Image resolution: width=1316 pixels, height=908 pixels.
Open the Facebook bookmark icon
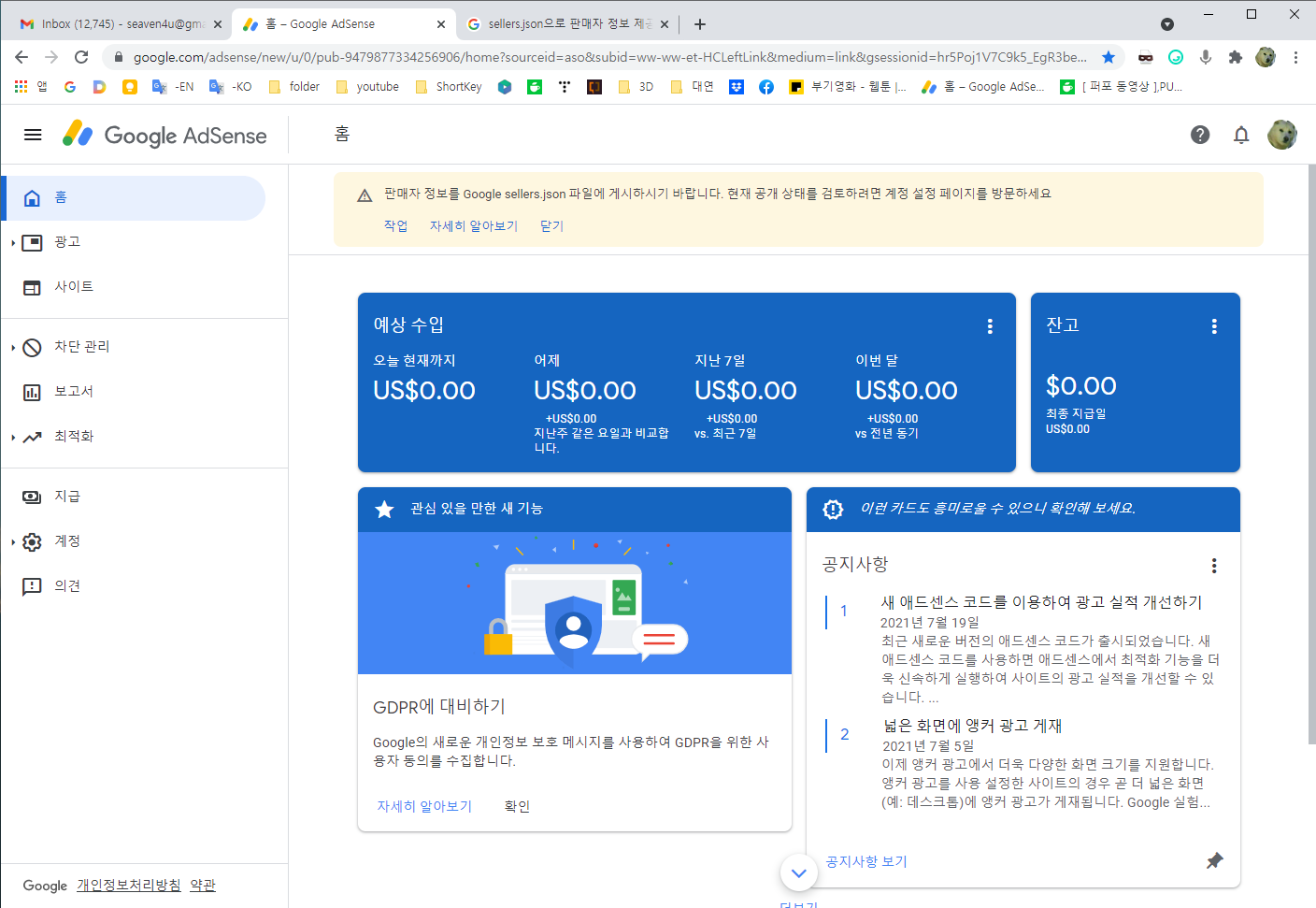tap(766, 87)
